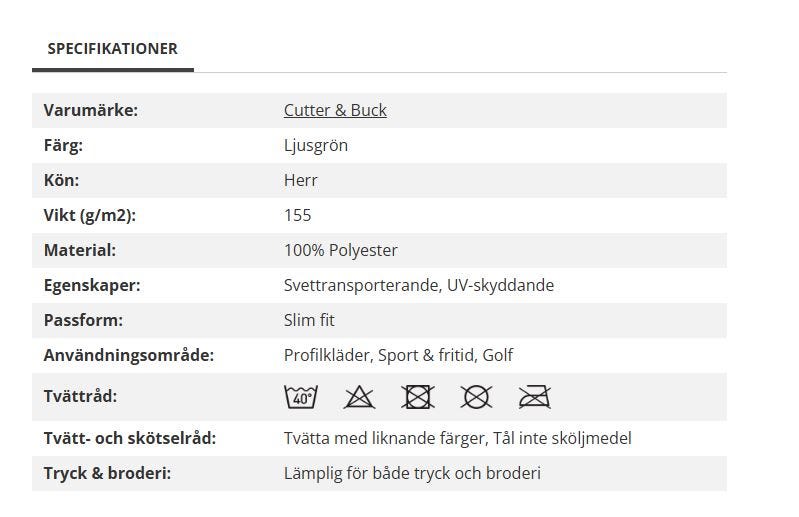Viewport: 799px width, 517px height.
Task: Click the Användningsområde label
Action: [129, 355]
